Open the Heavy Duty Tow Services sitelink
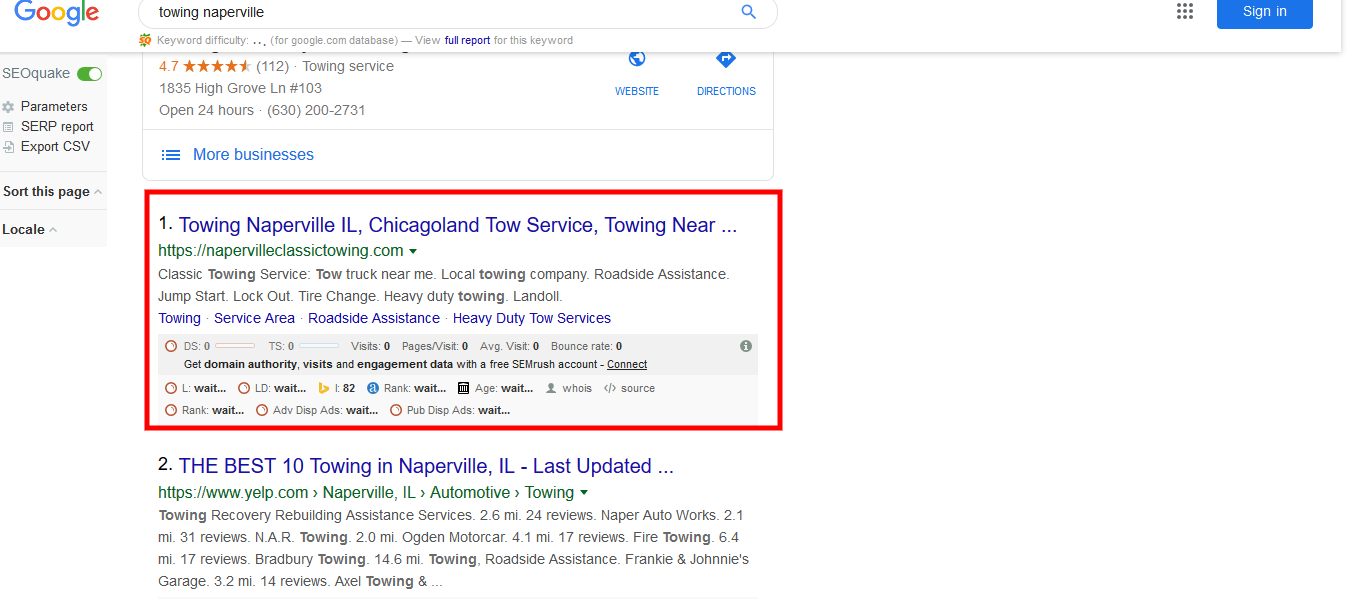 [532, 319]
